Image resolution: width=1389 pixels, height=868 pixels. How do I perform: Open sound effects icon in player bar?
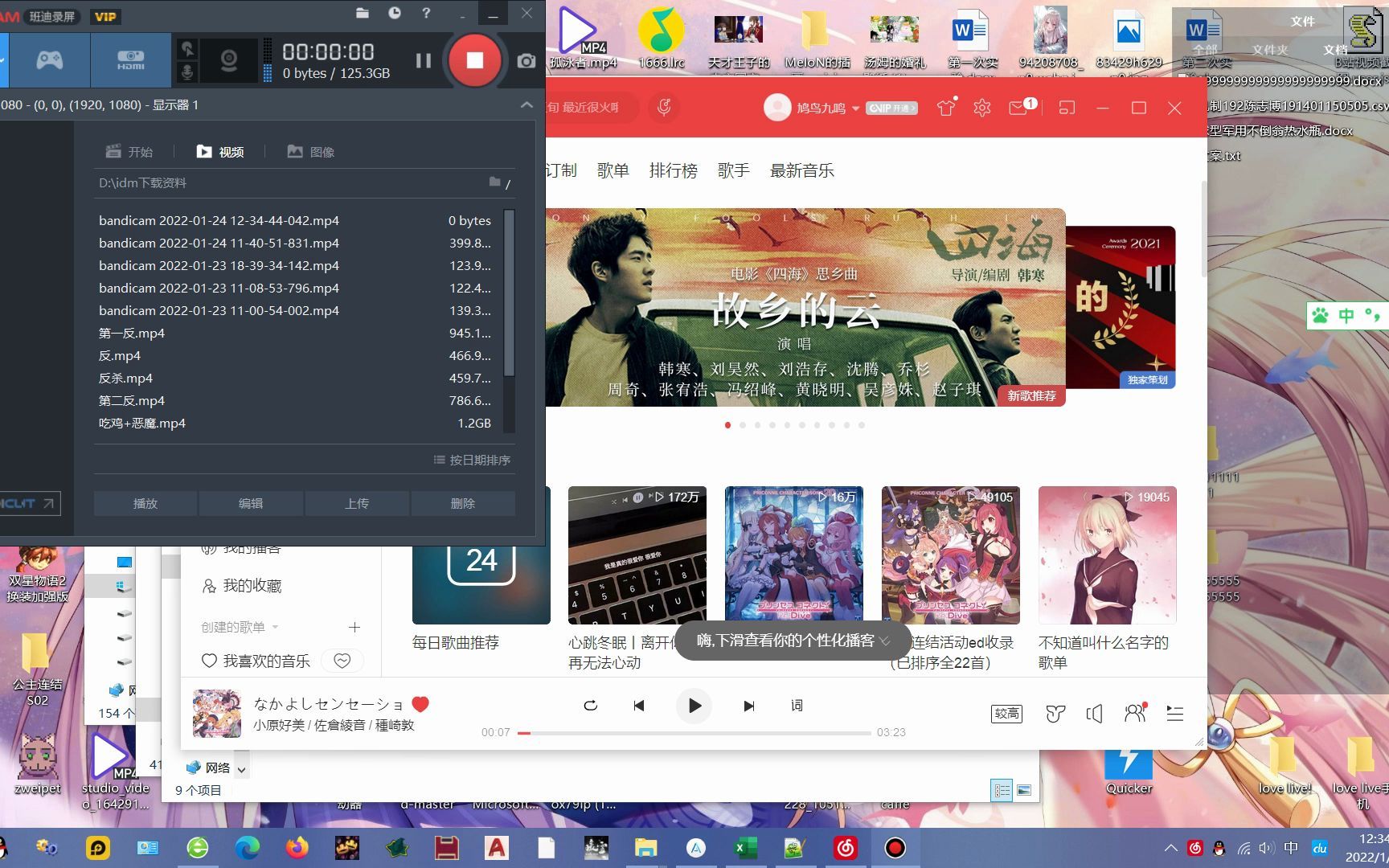1055,713
